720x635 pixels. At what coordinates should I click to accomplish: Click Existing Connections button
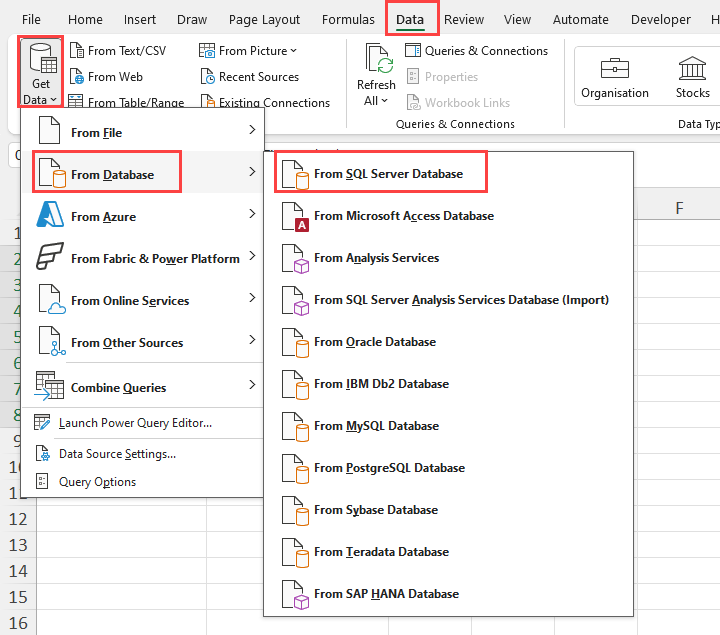265,101
